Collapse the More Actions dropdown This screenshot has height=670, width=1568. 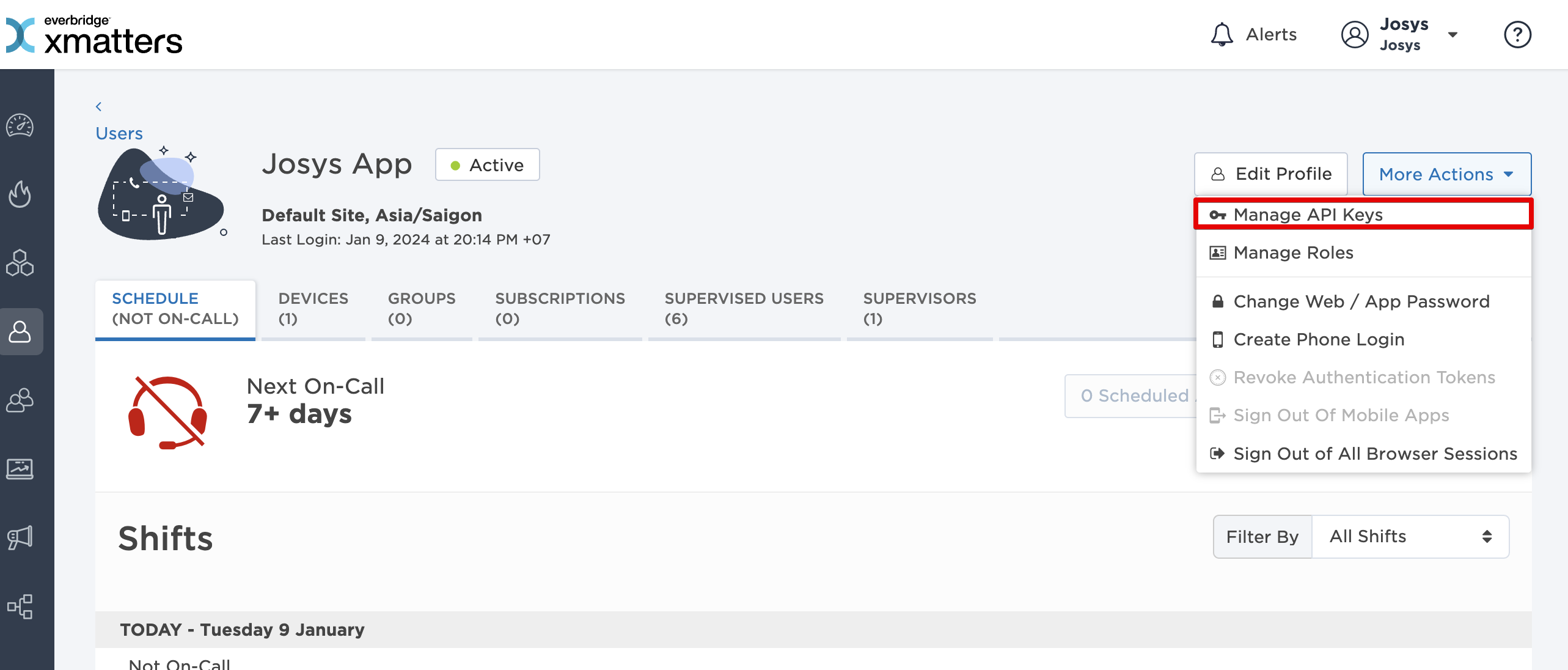coord(1446,174)
